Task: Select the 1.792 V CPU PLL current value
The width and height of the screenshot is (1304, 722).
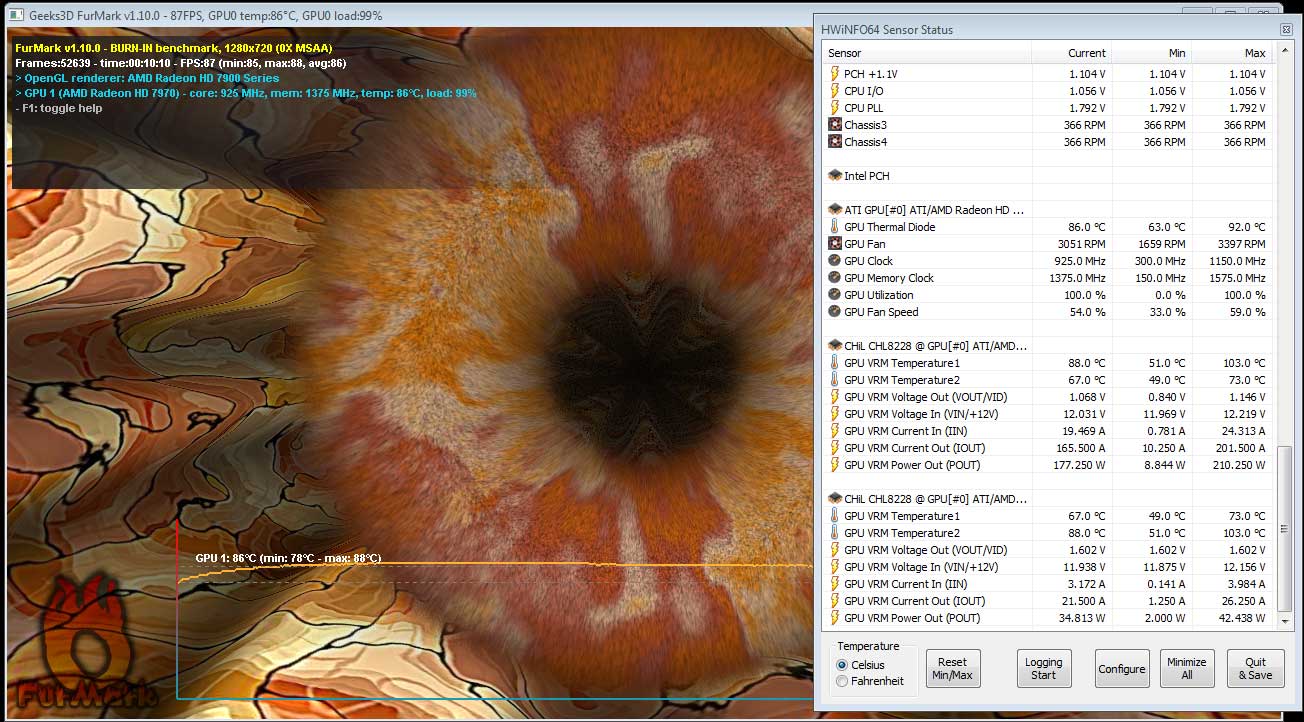Action: (x=1086, y=108)
